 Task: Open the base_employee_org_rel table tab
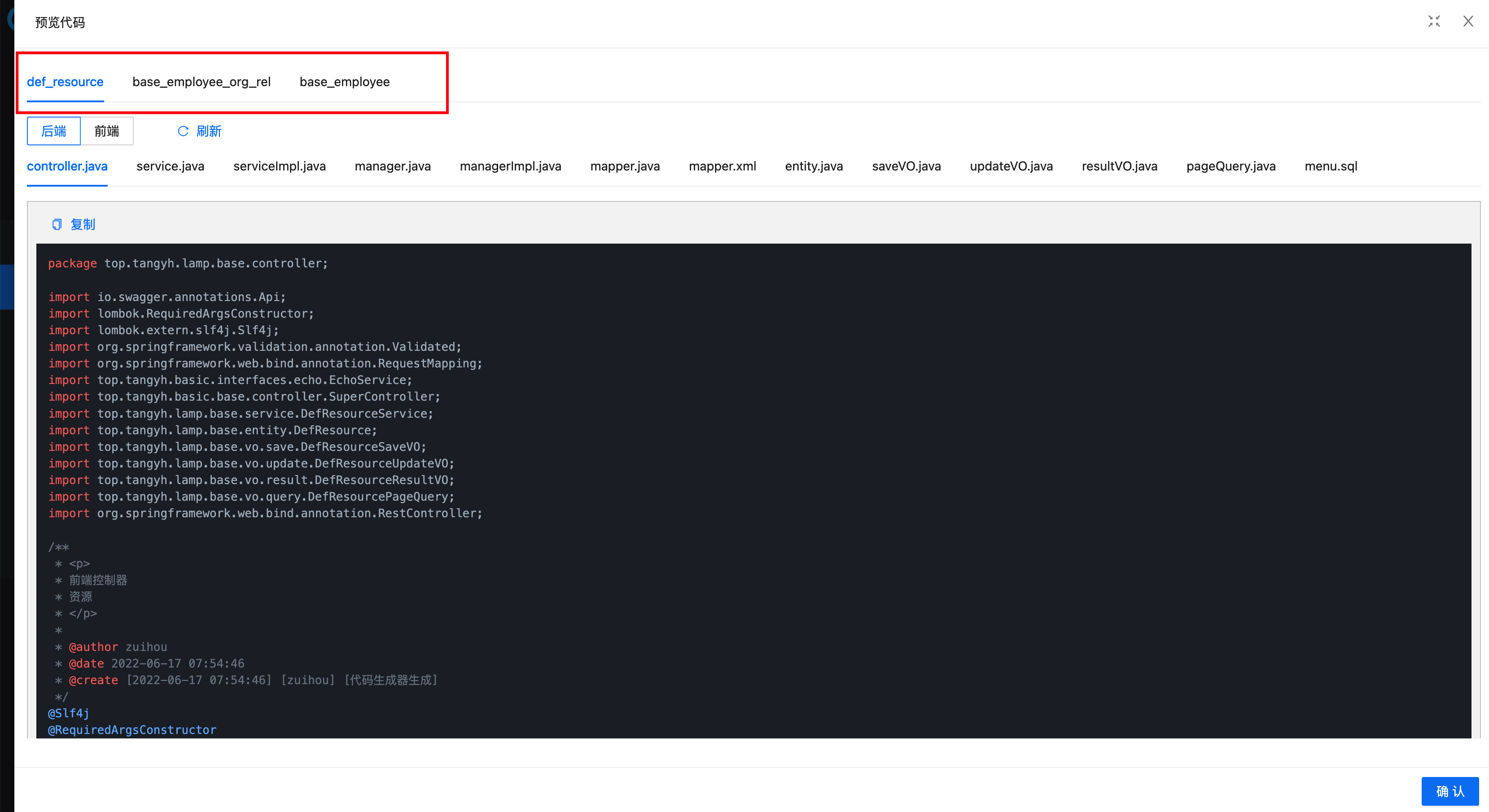click(x=201, y=82)
